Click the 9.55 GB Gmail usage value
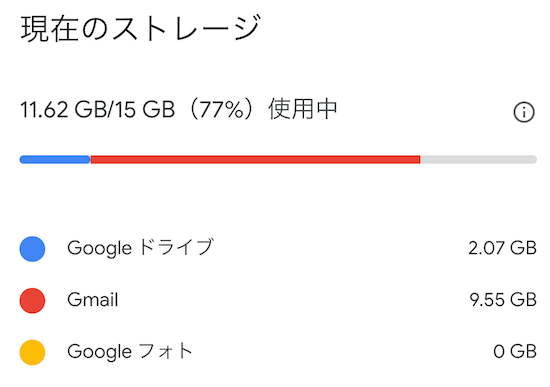 [503, 300]
